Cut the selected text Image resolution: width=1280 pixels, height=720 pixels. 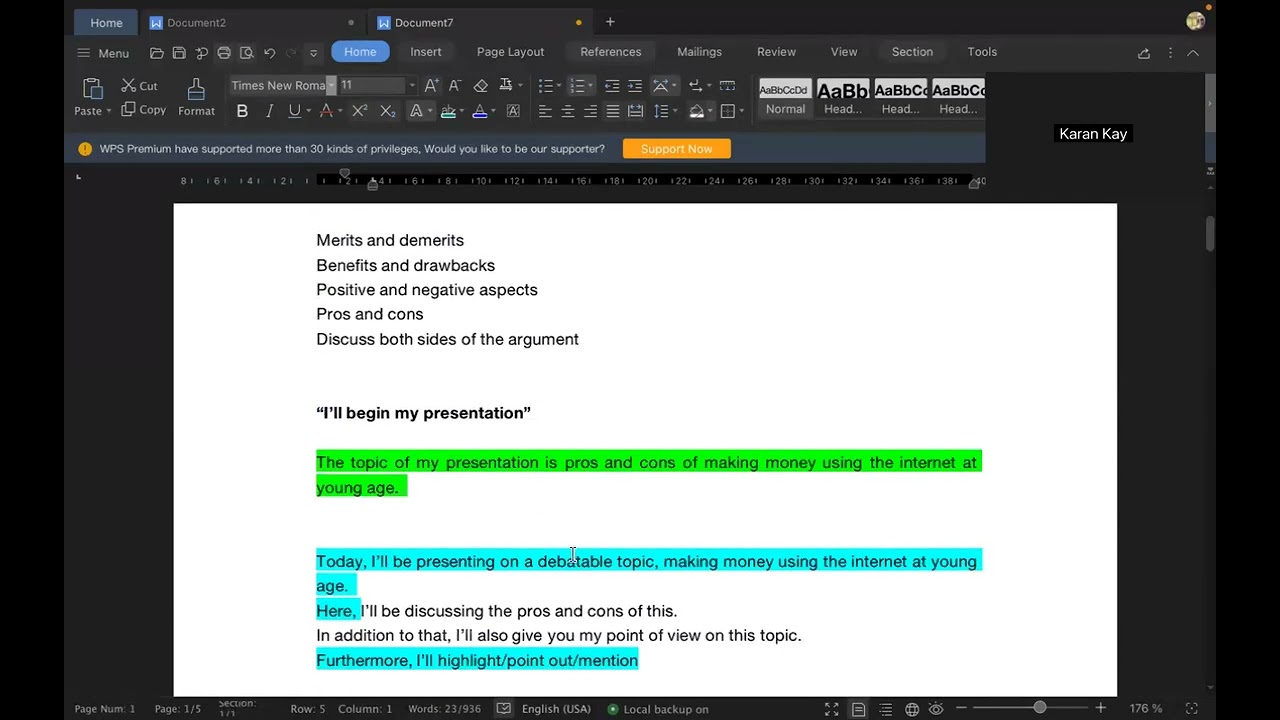[139, 86]
